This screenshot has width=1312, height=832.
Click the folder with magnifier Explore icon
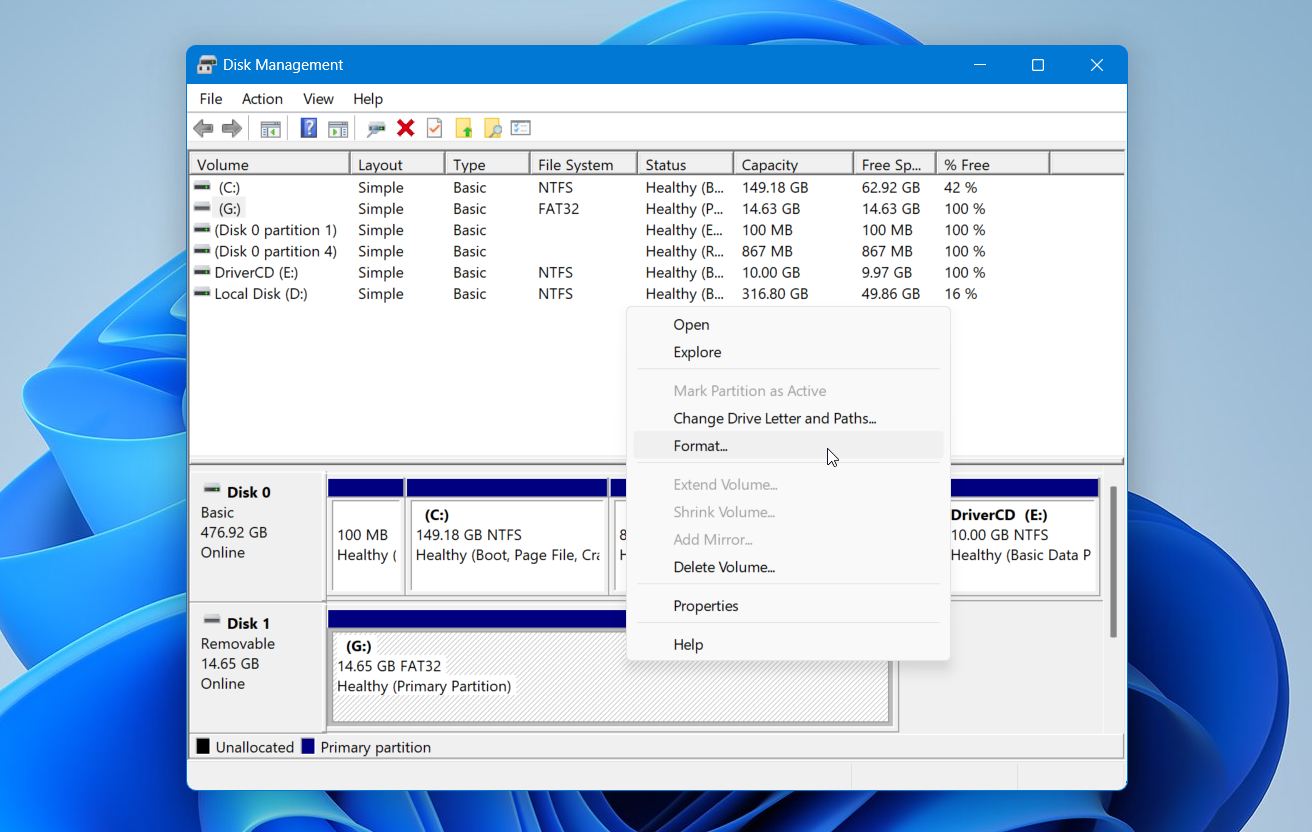tap(492, 128)
